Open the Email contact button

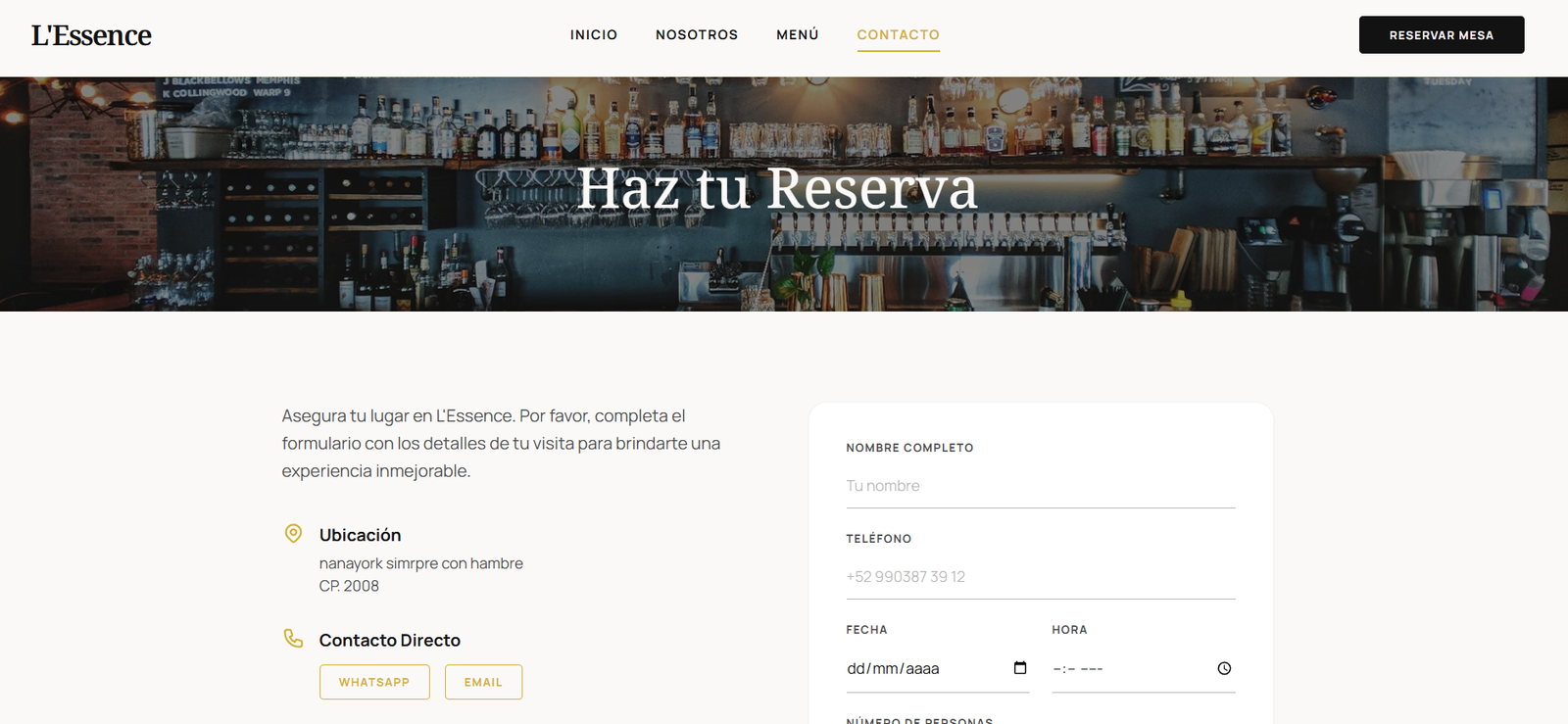483,682
